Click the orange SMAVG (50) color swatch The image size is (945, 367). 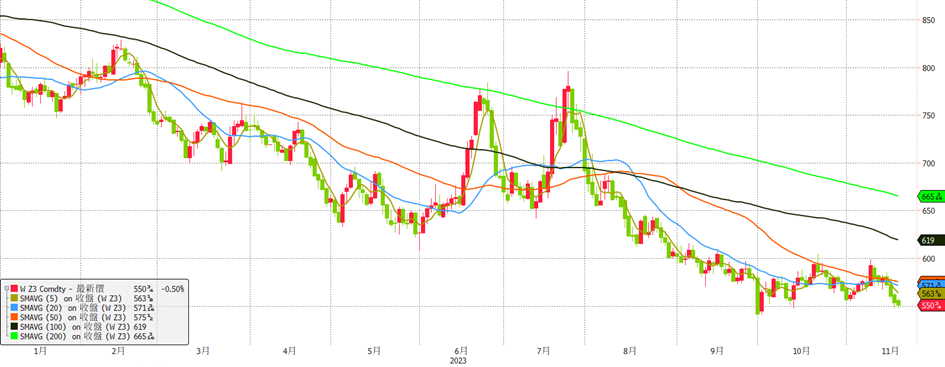[15, 318]
